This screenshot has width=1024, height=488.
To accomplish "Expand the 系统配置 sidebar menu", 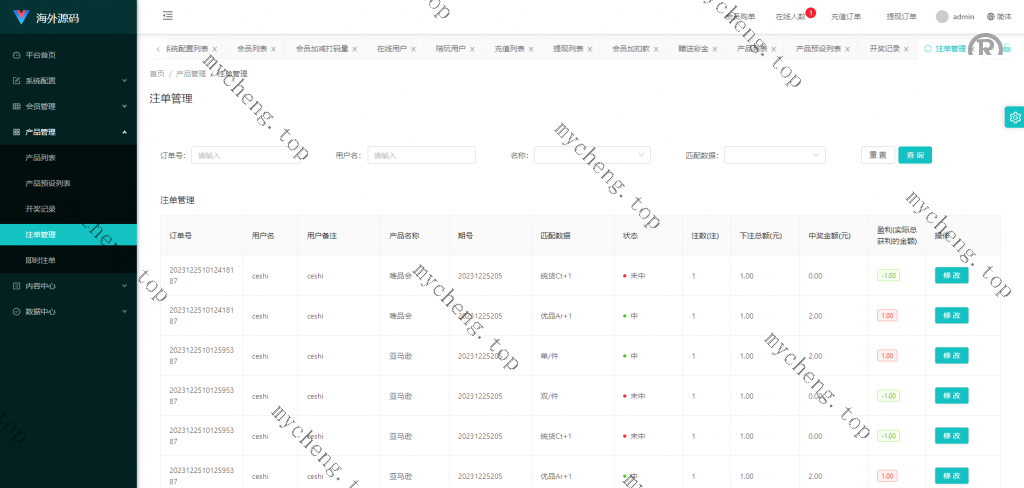I will tap(68, 81).
